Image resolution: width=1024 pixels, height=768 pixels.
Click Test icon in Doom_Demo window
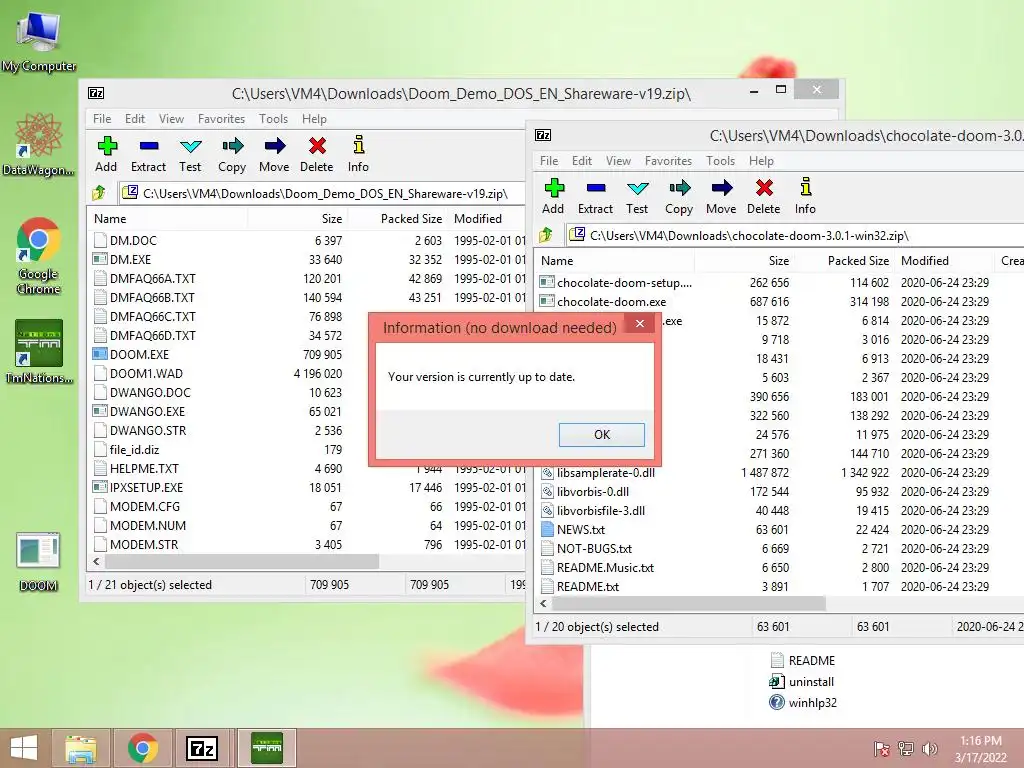tap(190, 146)
